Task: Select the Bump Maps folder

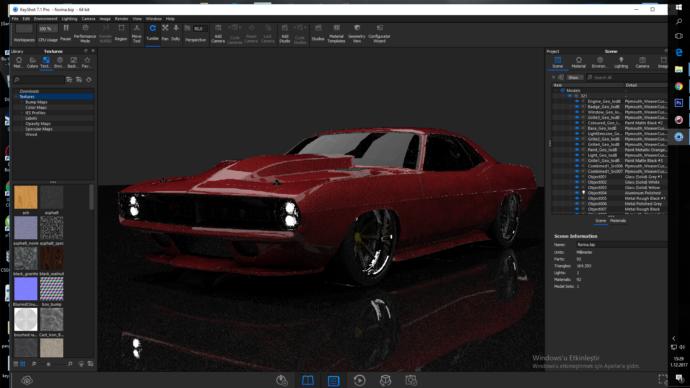Action: coord(36,102)
